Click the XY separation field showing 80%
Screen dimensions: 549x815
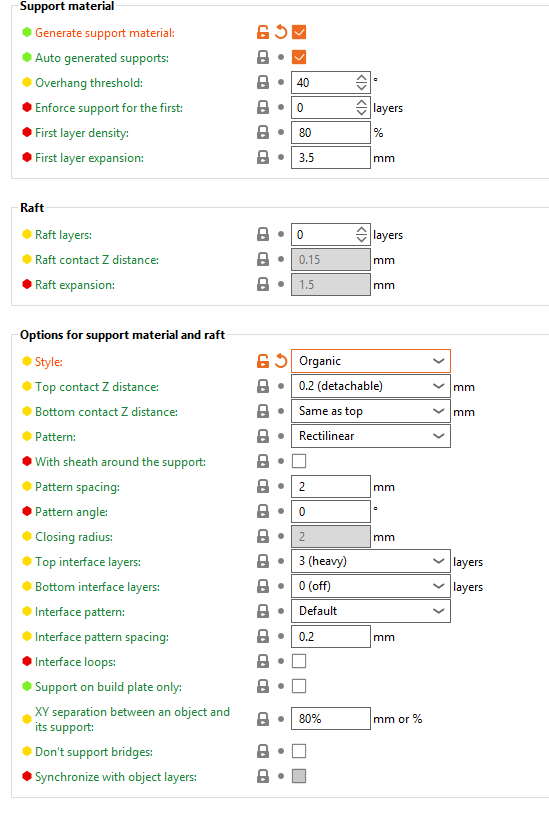331,719
